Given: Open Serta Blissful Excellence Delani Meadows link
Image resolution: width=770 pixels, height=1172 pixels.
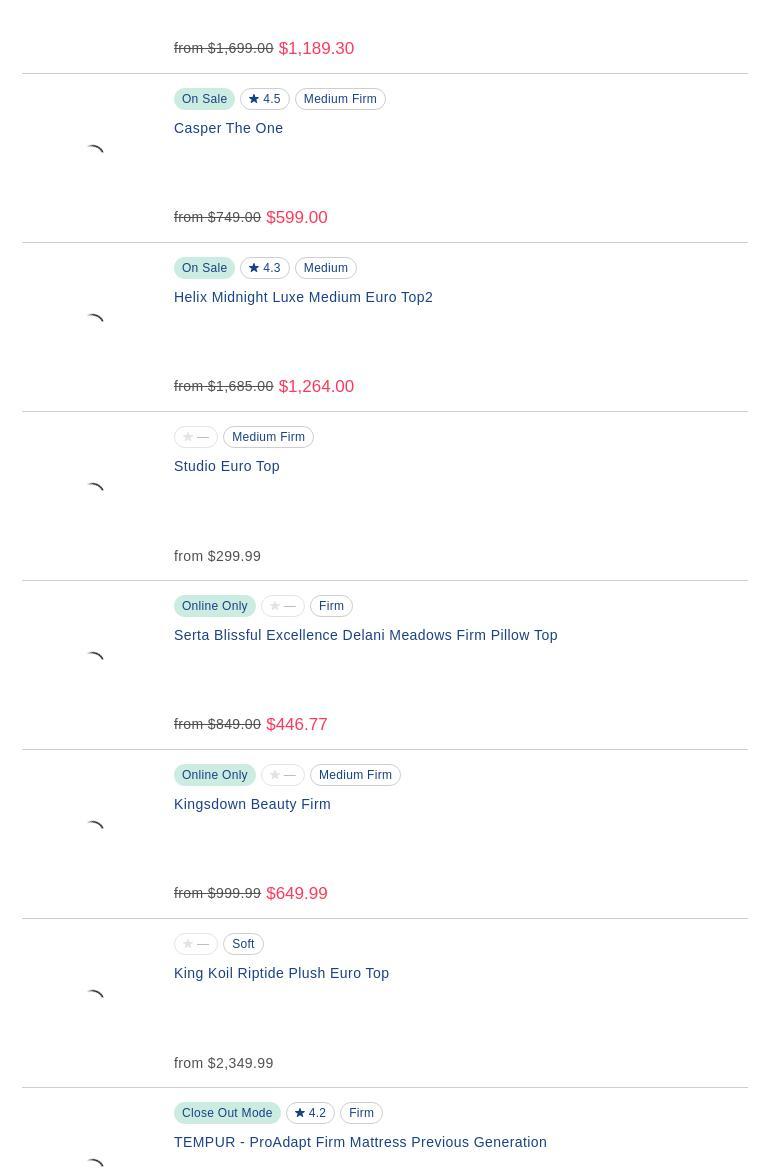Looking at the screenshot, I should click(365, 635).
